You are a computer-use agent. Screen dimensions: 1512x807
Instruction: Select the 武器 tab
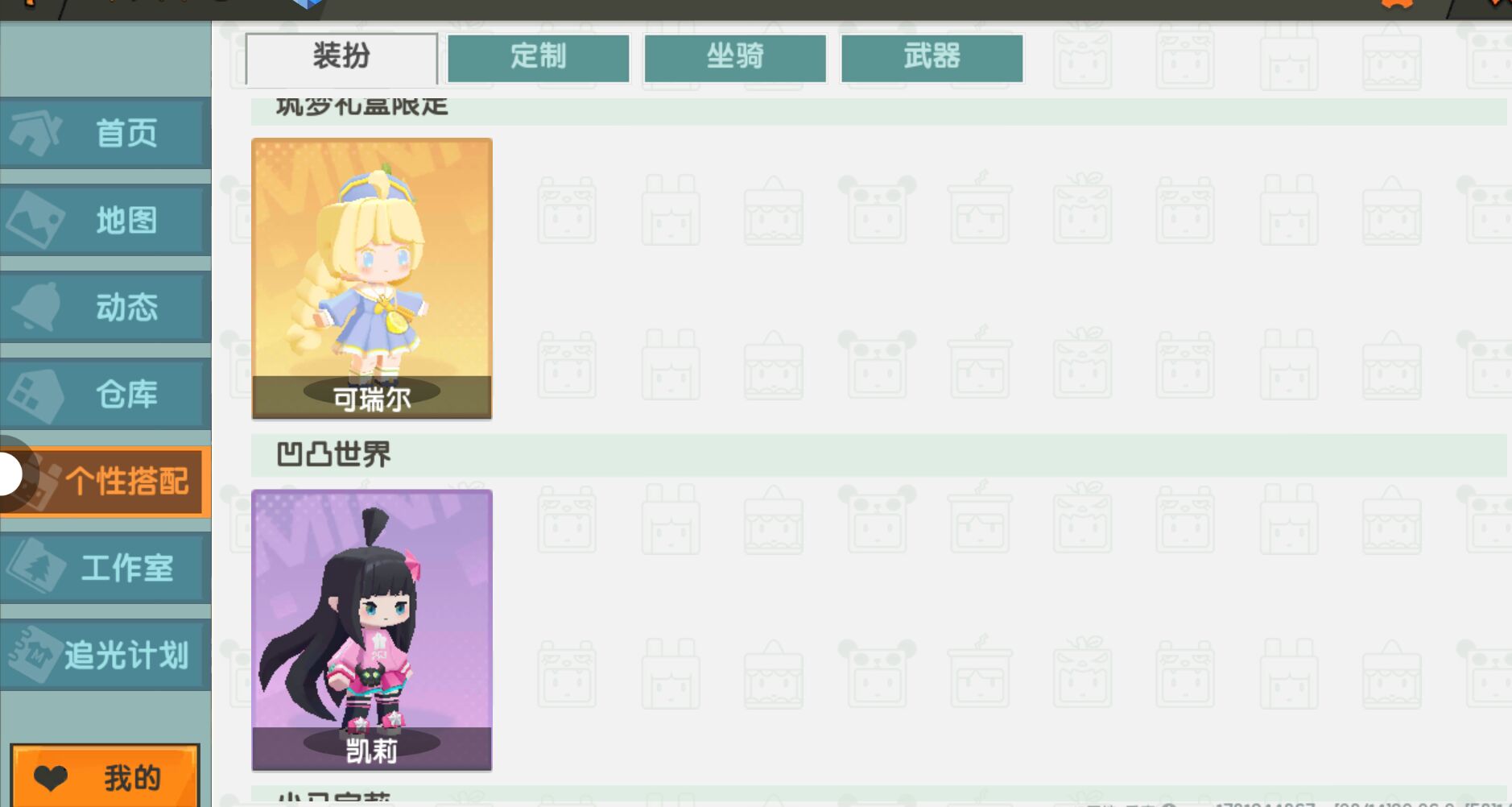(x=932, y=57)
